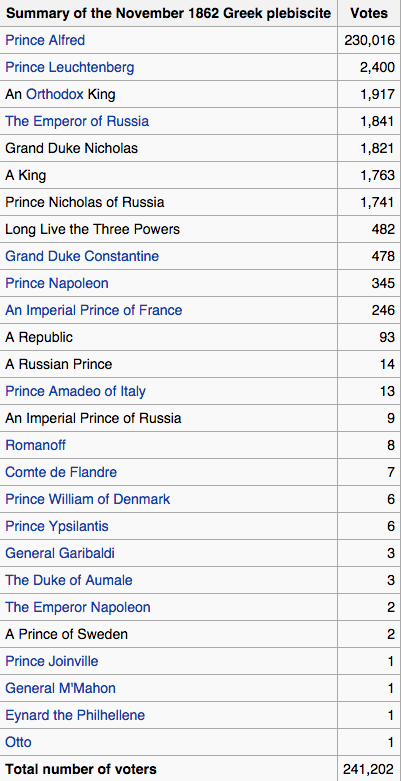Click An Imperial Prince of France link
401x781 pixels.
point(94,310)
